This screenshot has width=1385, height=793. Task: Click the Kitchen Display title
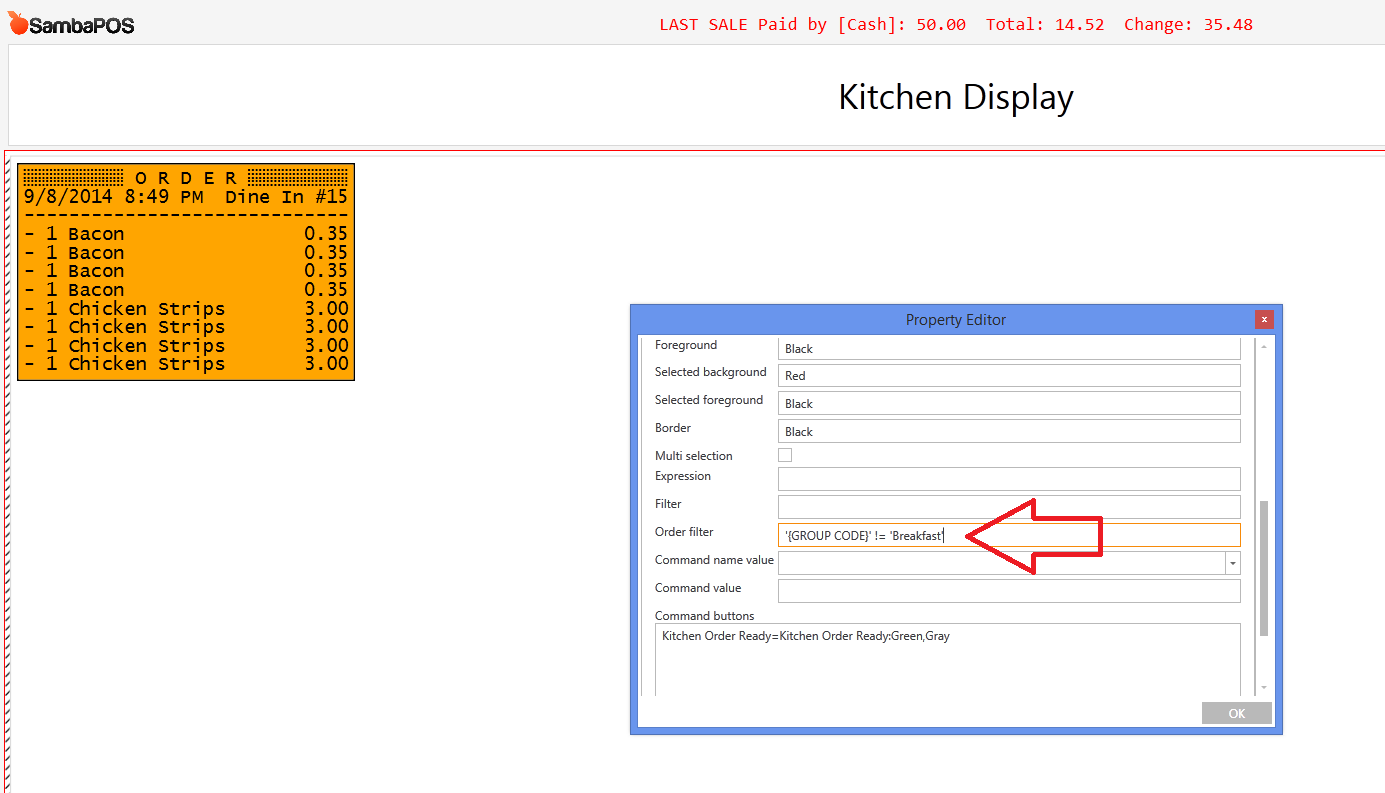click(955, 97)
